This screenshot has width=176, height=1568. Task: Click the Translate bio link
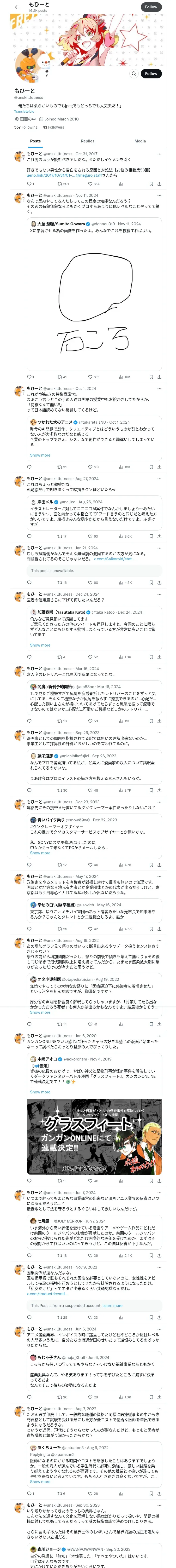pyautogui.click(x=24, y=111)
